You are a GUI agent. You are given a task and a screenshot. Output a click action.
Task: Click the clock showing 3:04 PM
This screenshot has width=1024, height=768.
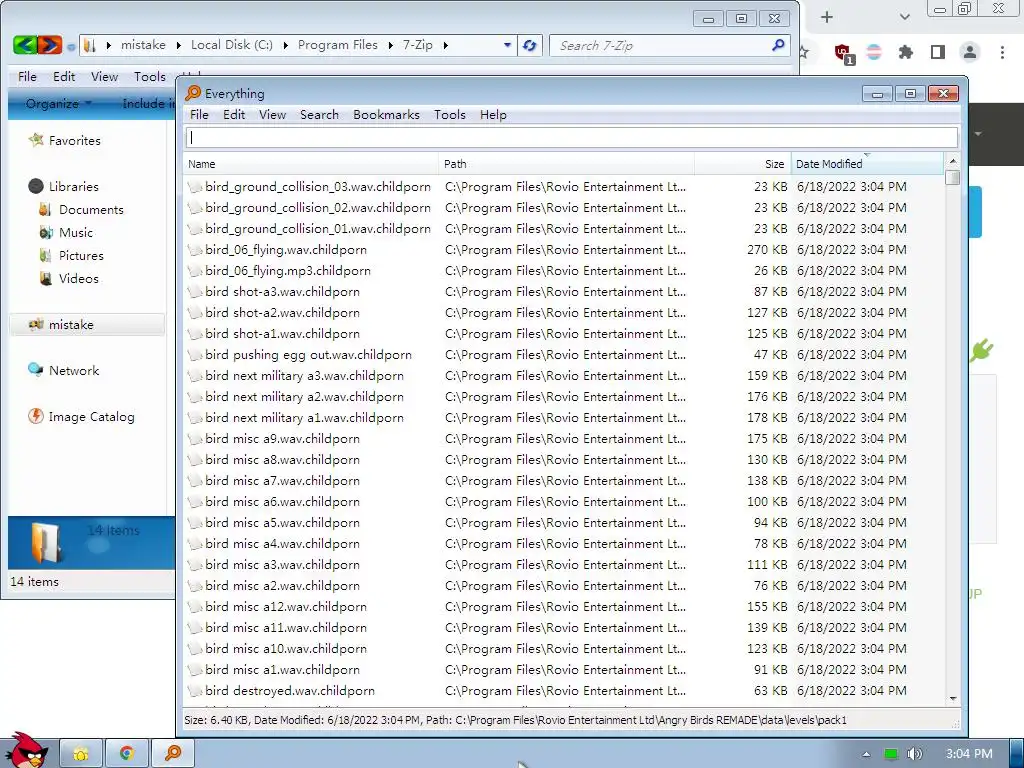[x=969, y=754]
